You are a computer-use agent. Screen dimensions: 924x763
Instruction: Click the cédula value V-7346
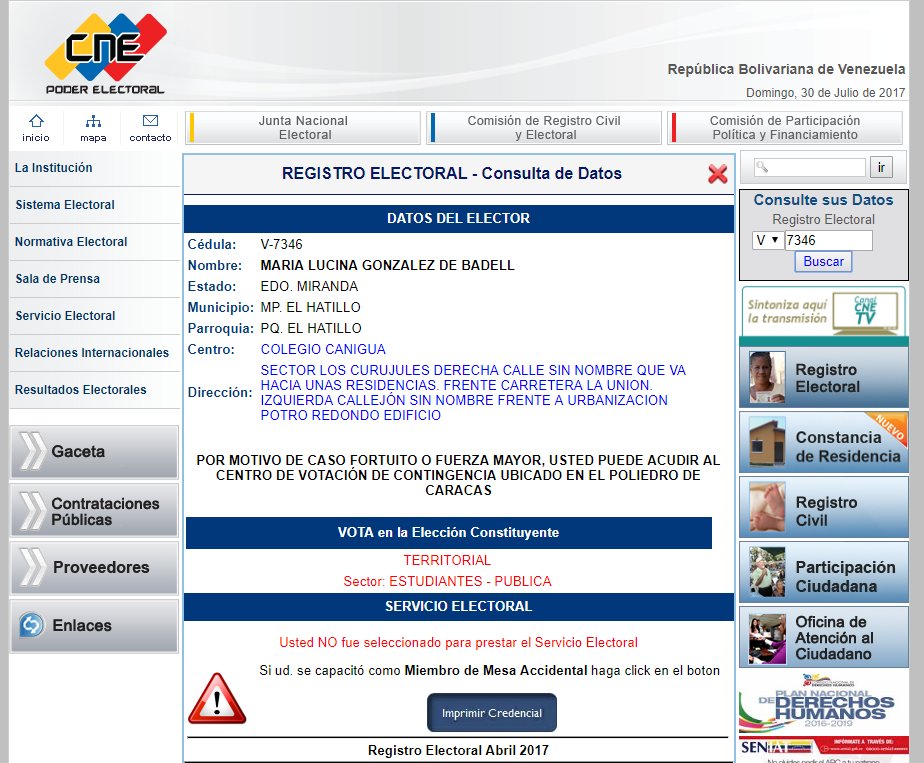coord(281,245)
